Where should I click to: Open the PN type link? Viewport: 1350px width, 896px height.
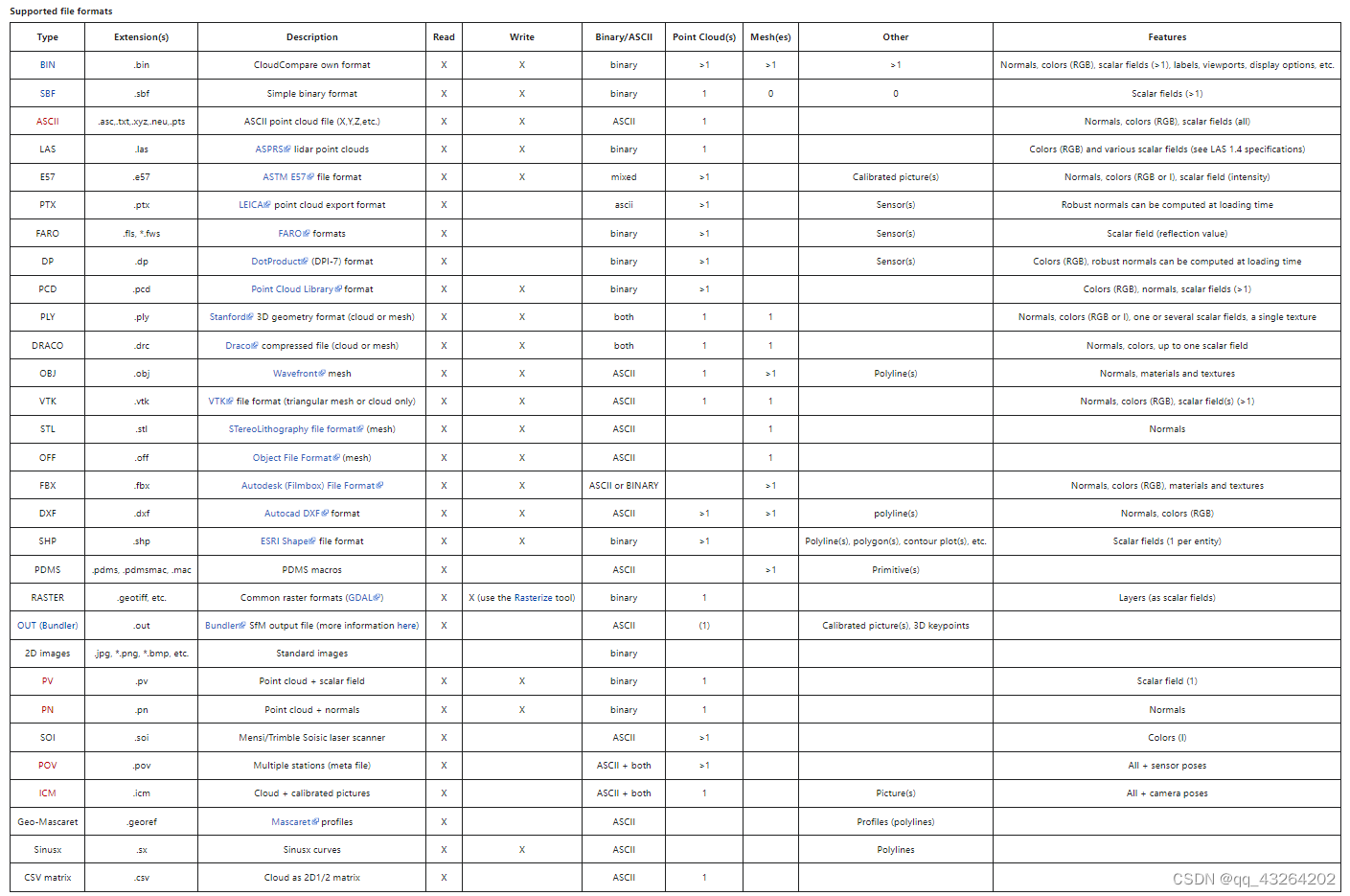tap(48, 710)
